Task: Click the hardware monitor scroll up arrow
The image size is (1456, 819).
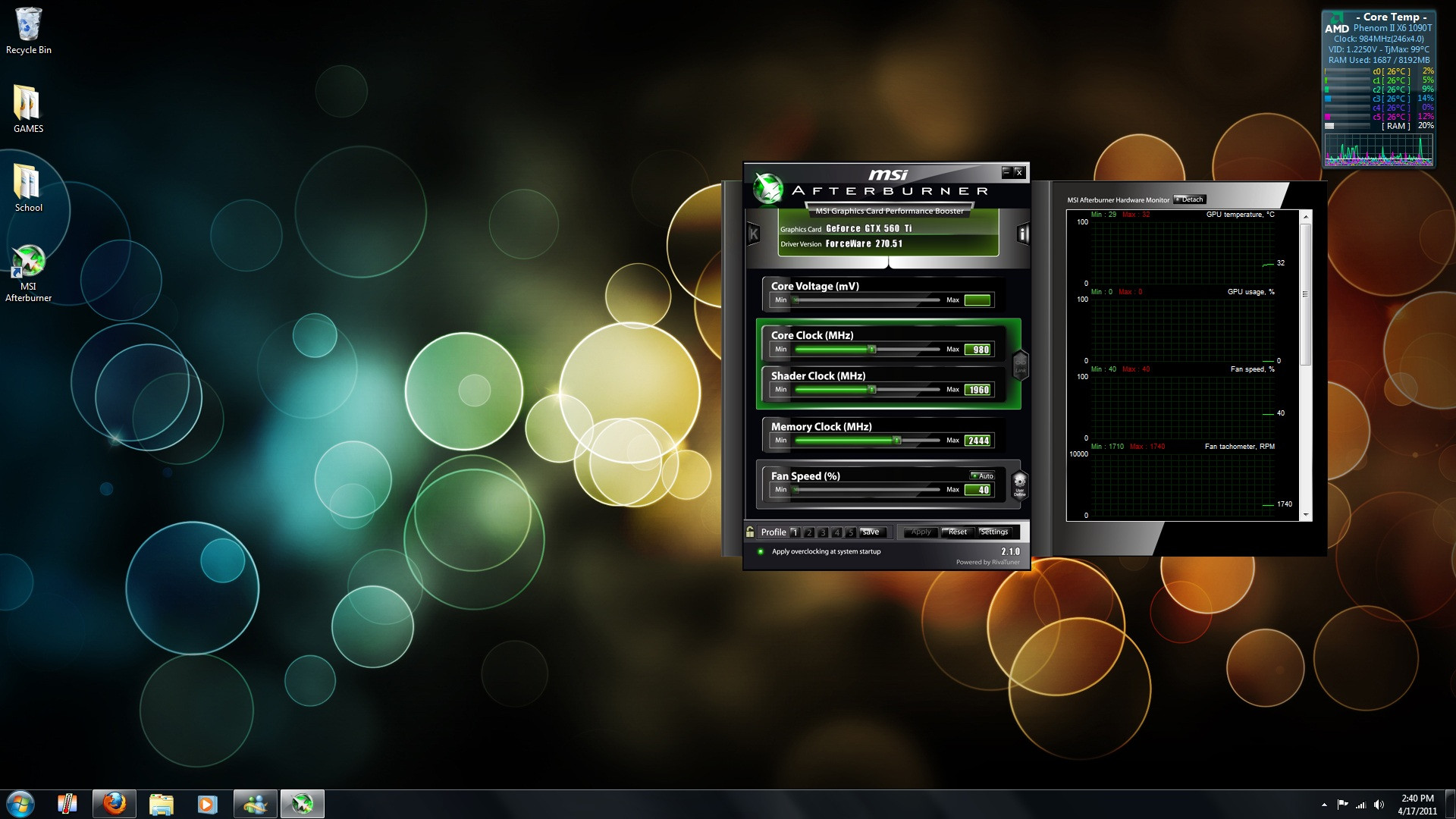Action: (x=1306, y=217)
